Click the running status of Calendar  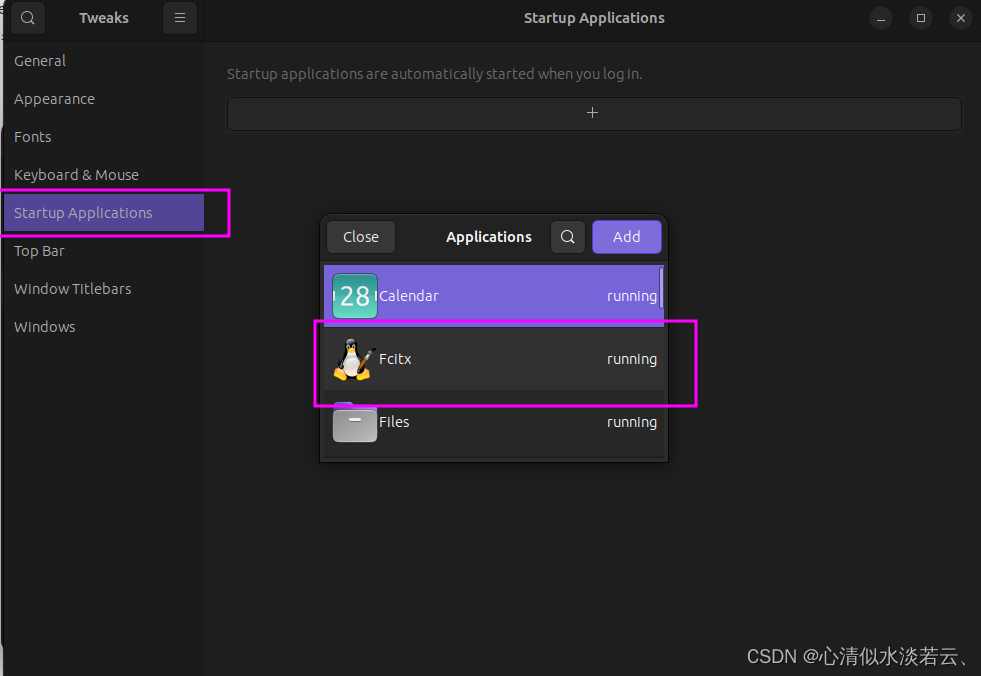pos(632,296)
